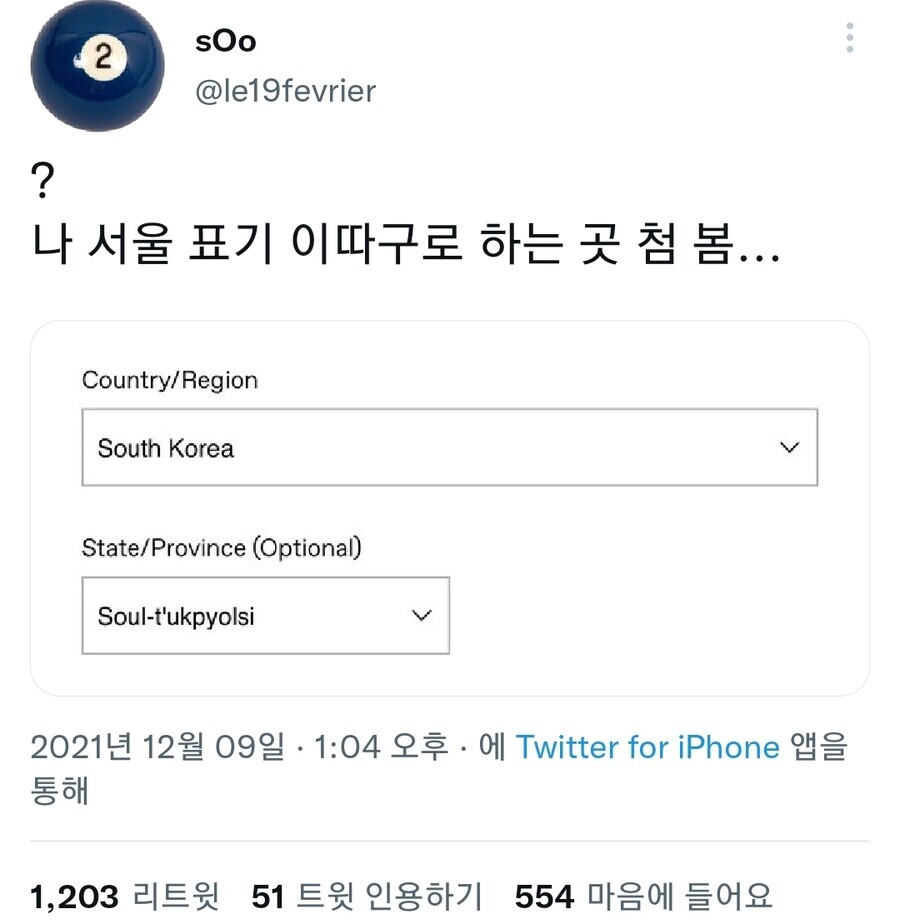Open the blue 2-ball profile avatar
900x924 pixels.
coord(97,65)
